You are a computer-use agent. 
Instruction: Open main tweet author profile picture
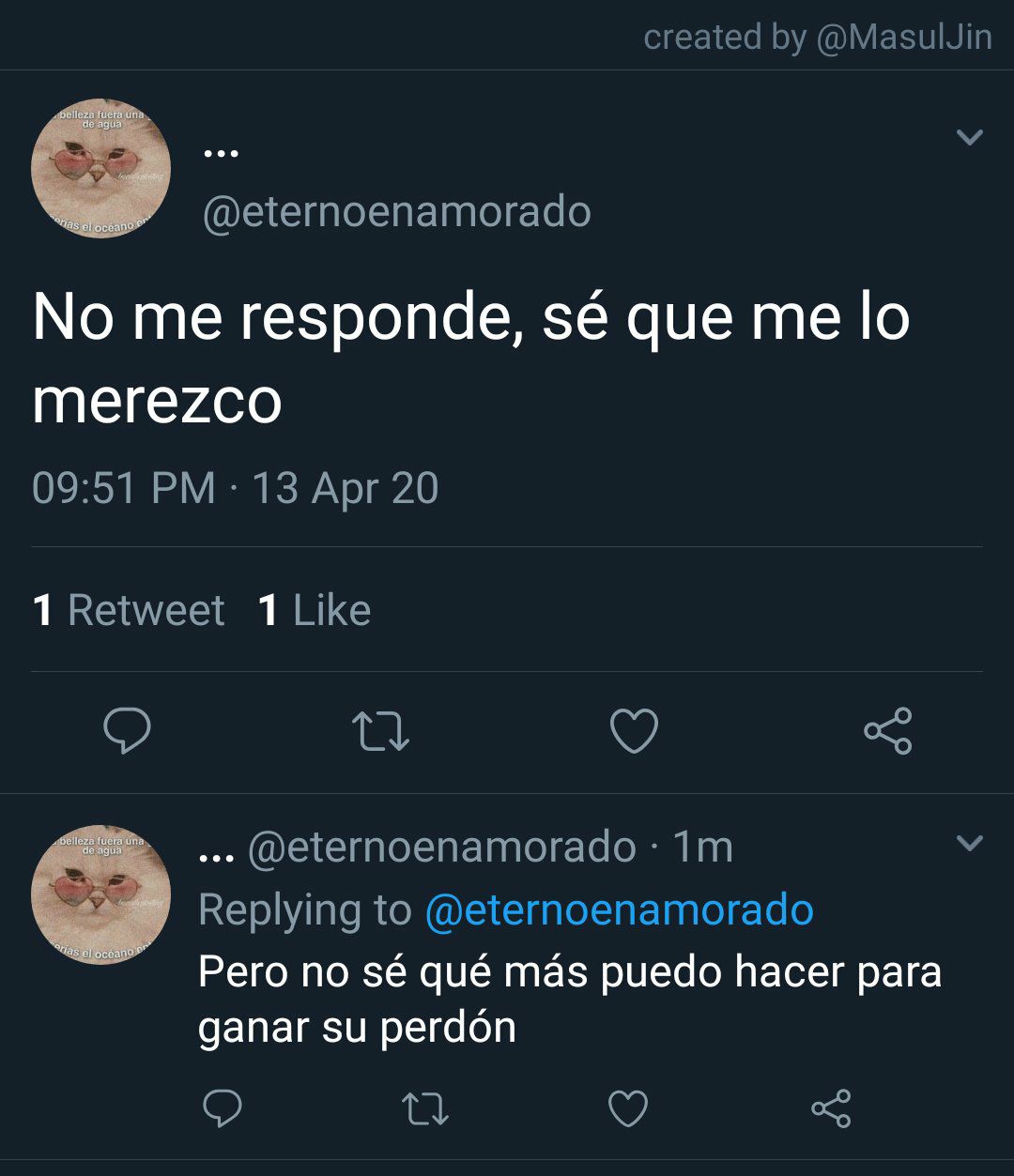[101, 168]
